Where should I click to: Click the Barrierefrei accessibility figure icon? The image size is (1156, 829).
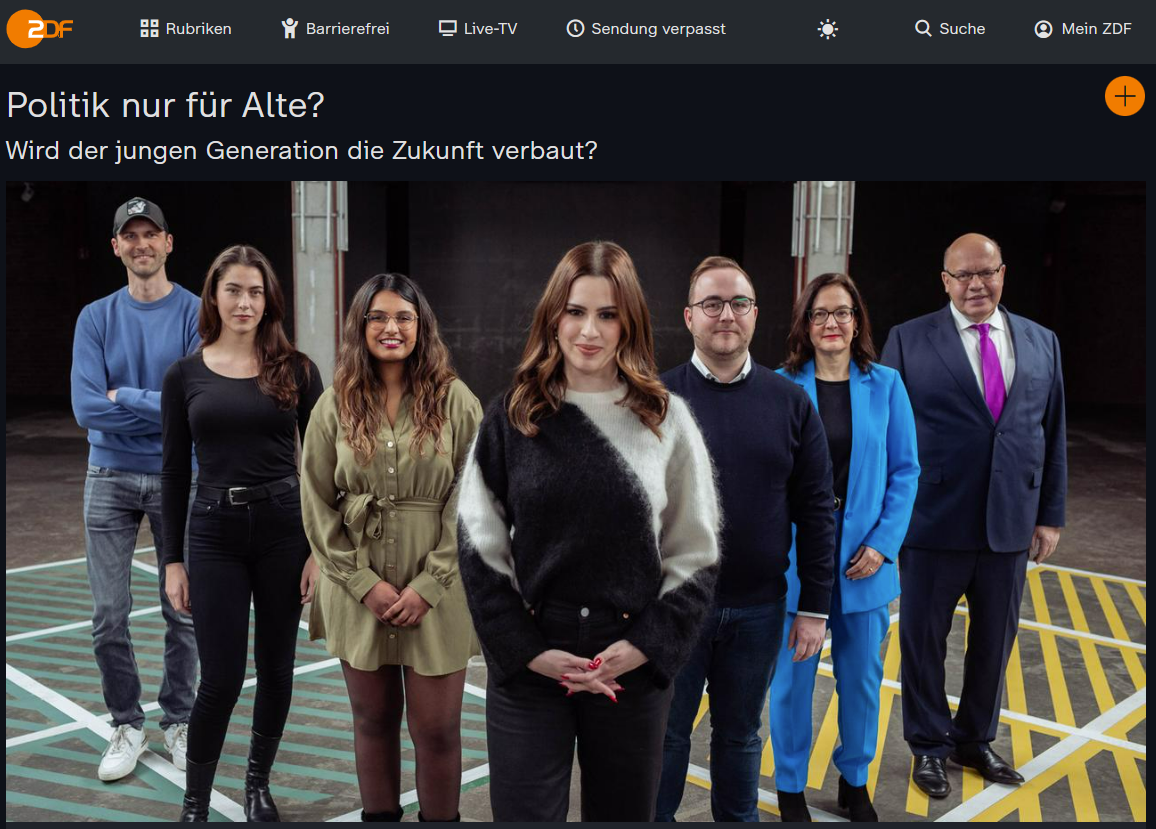tap(290, 29)
